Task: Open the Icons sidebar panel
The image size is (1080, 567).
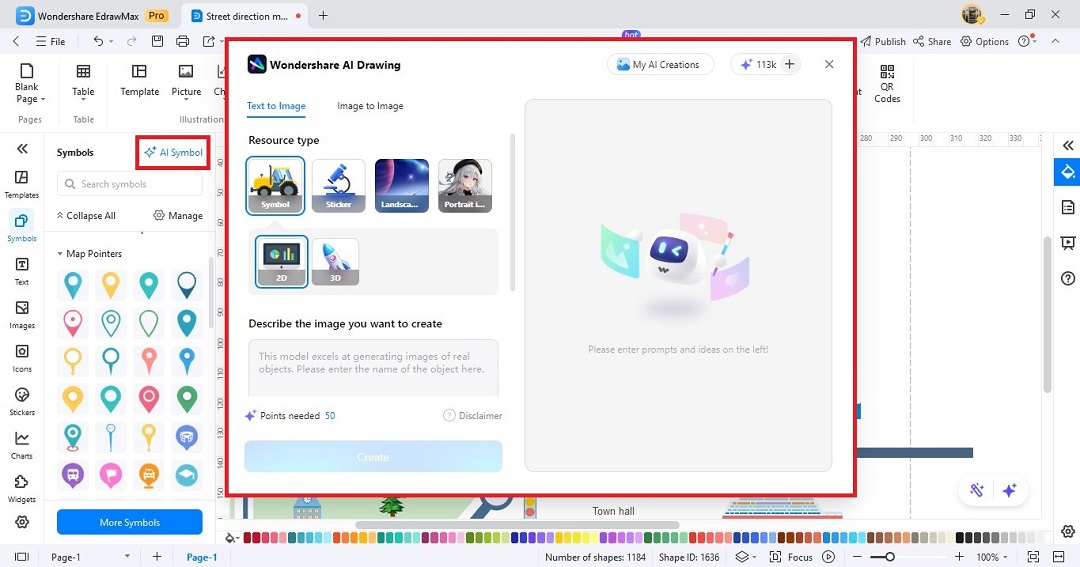Action: 22,358
